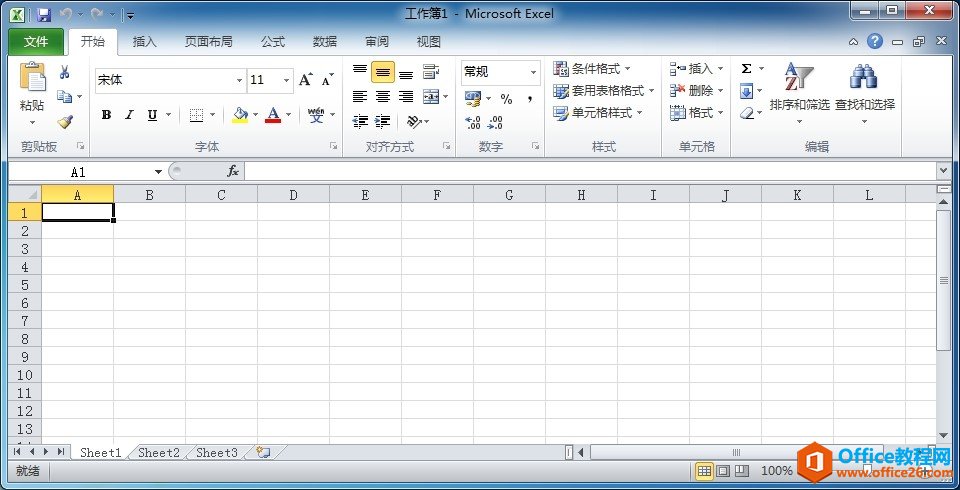This screenshot has height=490, width=960.
Task: Click the Cut scissors icon
Action: click(x=64, y=72)
